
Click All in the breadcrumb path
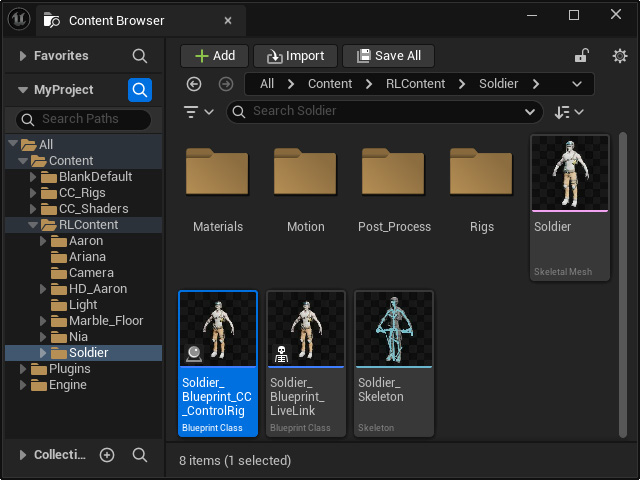point(267,84)
